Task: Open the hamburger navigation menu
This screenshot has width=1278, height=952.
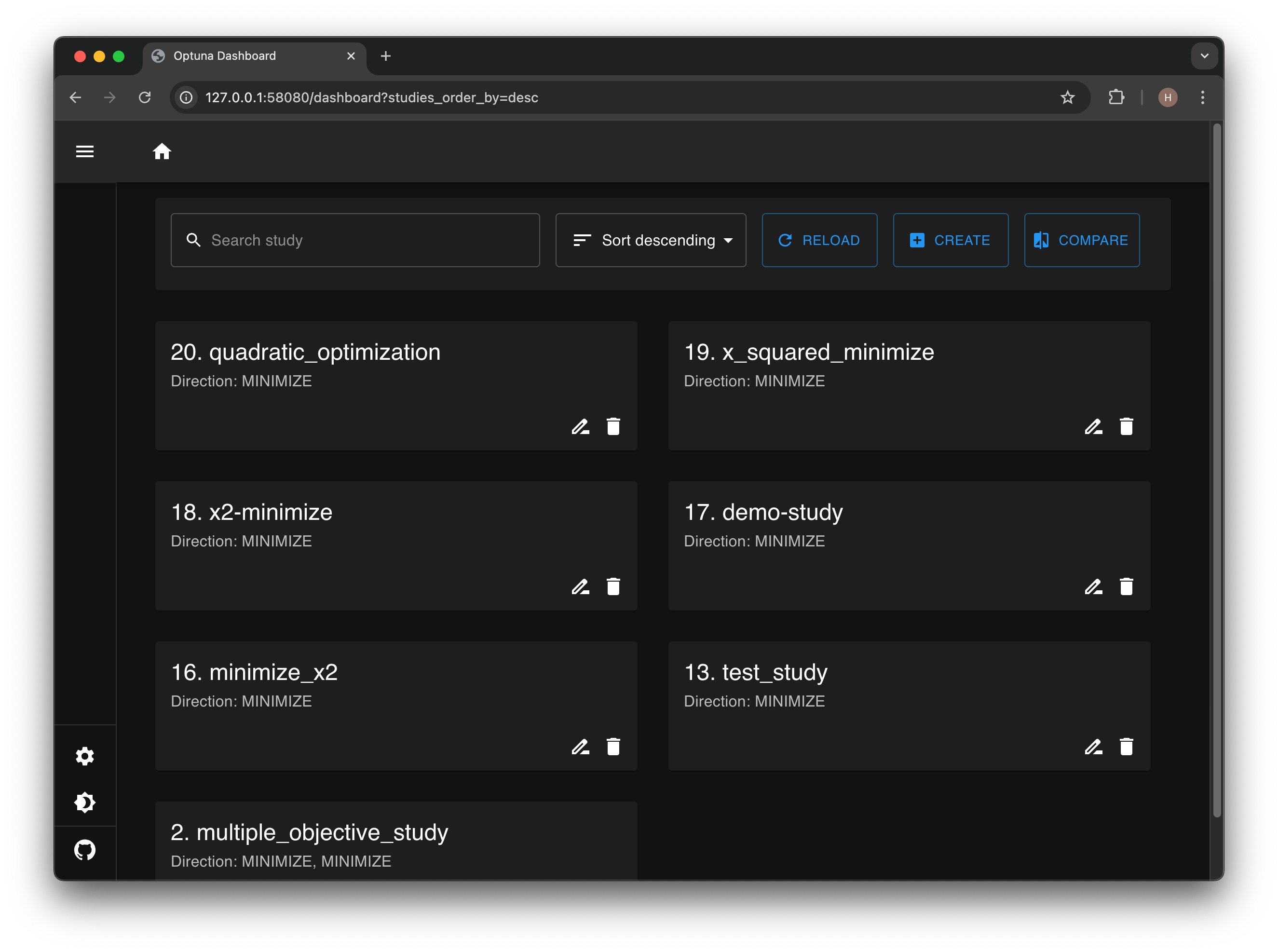Action: pos(85,151)
